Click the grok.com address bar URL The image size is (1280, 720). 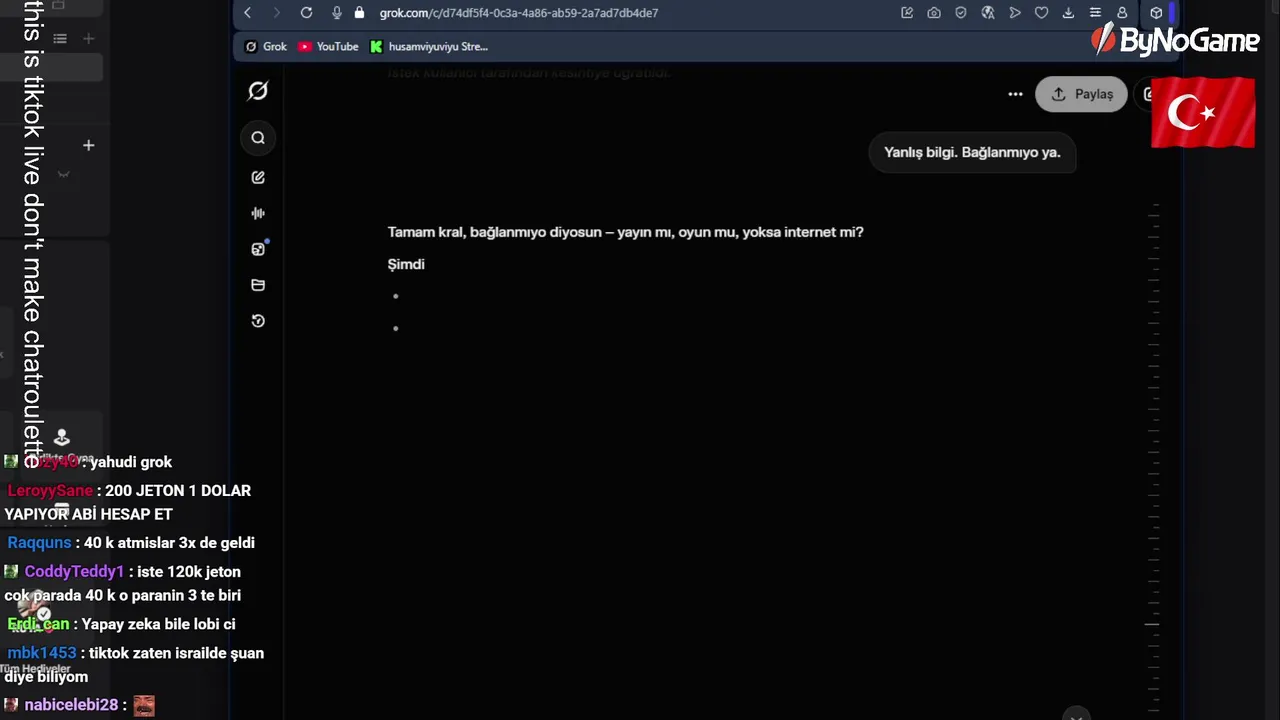coord(519,13)
